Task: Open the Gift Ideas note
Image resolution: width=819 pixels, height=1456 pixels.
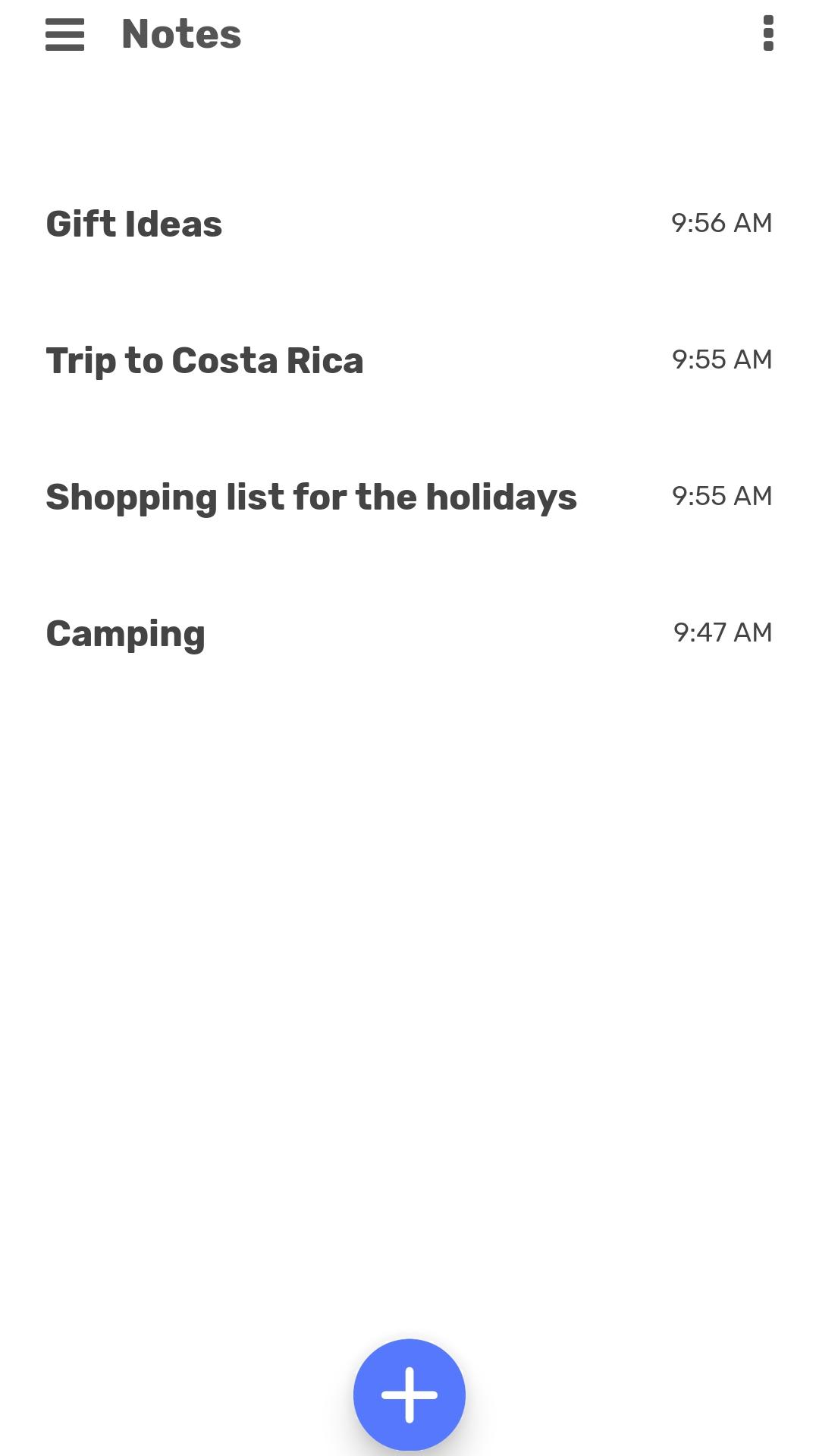Action: point(409,224)
